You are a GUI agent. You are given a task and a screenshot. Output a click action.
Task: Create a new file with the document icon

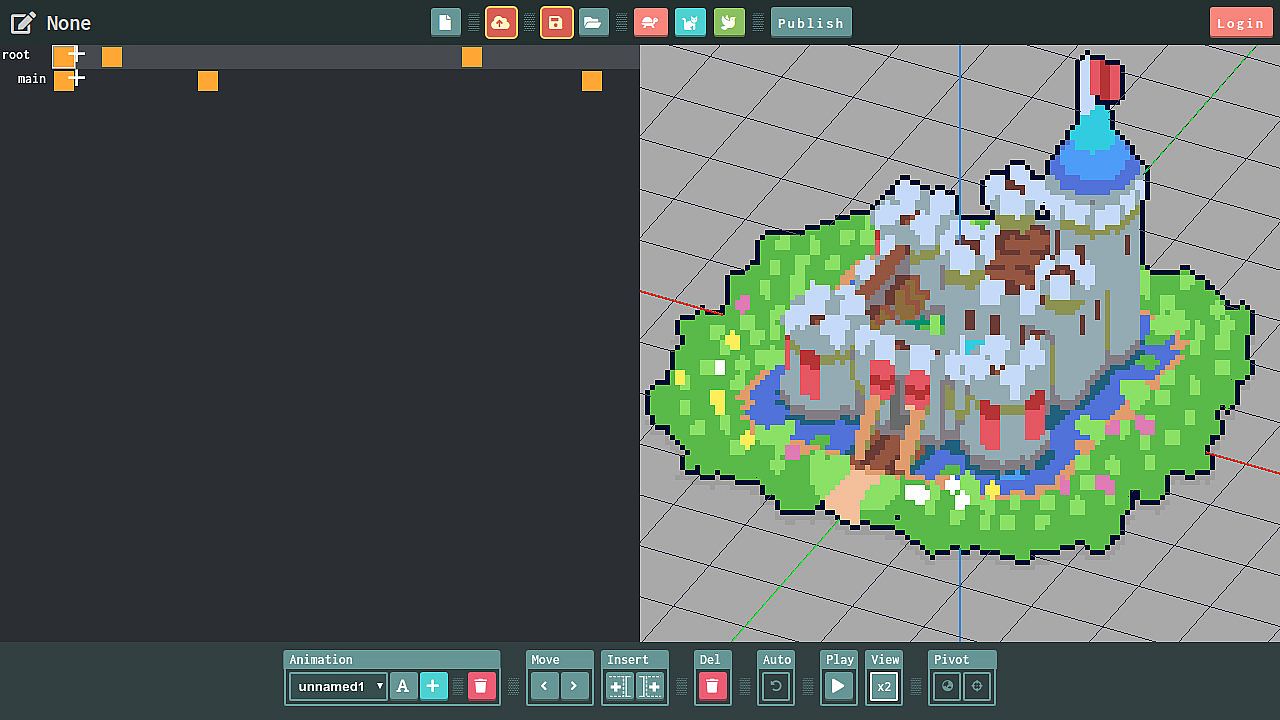pyautogui.click(x=446, y=23)
